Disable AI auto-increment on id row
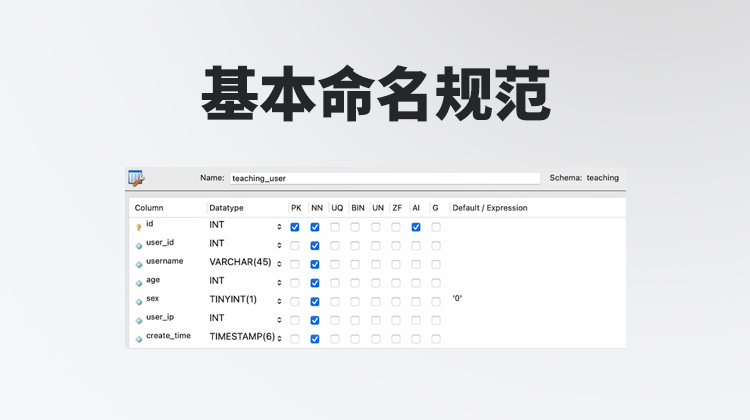Screen dimensions: 750x420 click(x=416, y=227)
